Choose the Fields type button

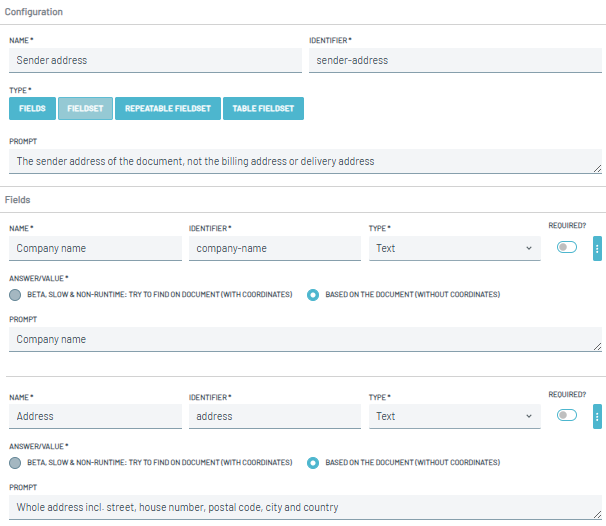click(x=31, y=108)
